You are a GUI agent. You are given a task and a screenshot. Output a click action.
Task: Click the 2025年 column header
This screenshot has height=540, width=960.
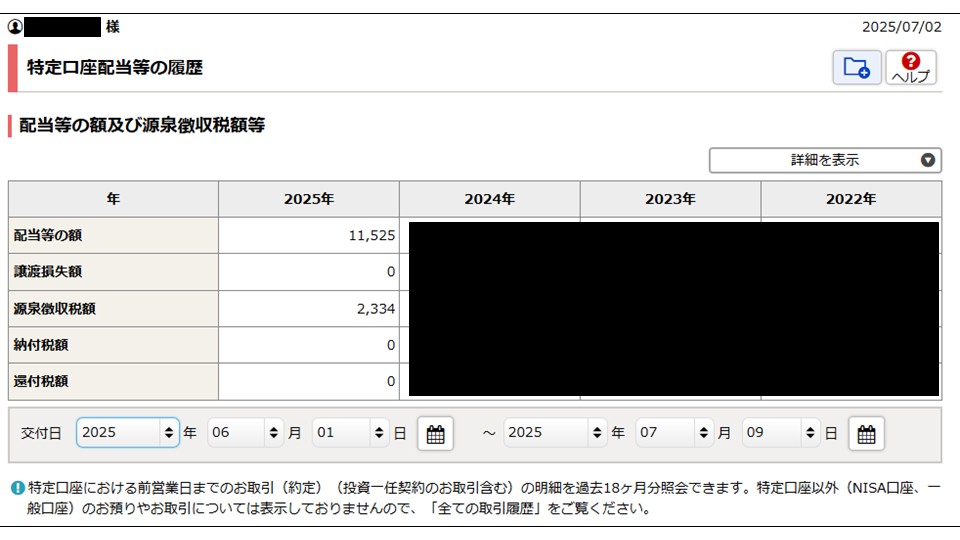pyautogui.click(x=309, y=199)
